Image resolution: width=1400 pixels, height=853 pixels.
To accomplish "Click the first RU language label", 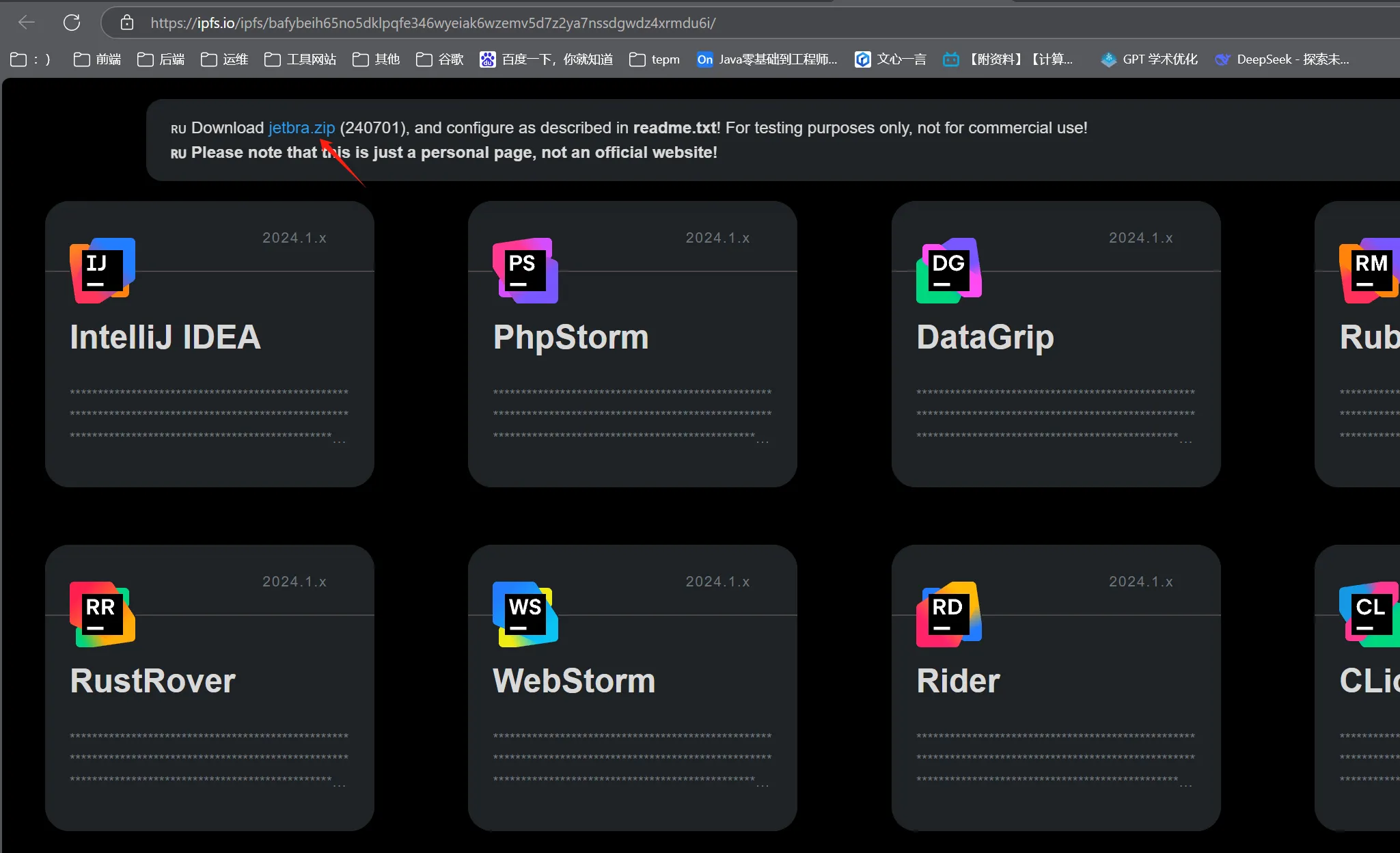I will 178,129.
